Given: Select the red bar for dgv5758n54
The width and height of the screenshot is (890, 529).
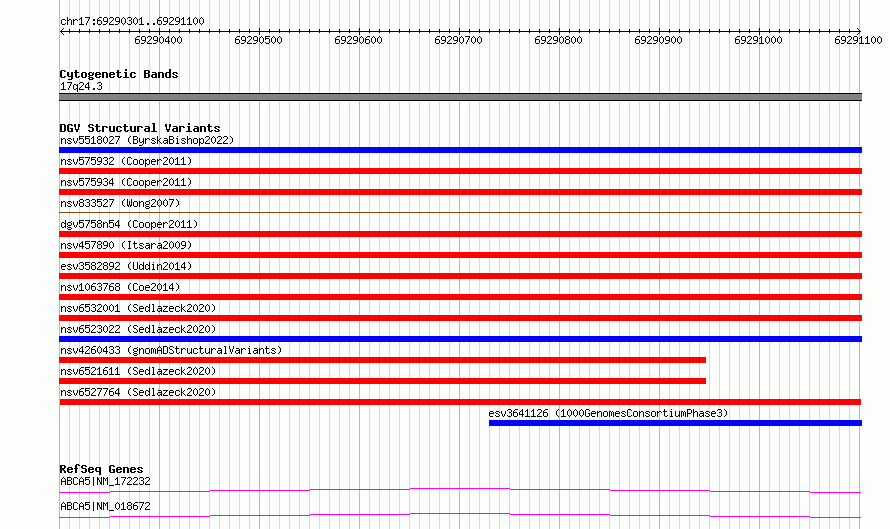Looking at the screenshot, I should pos(460,234).
